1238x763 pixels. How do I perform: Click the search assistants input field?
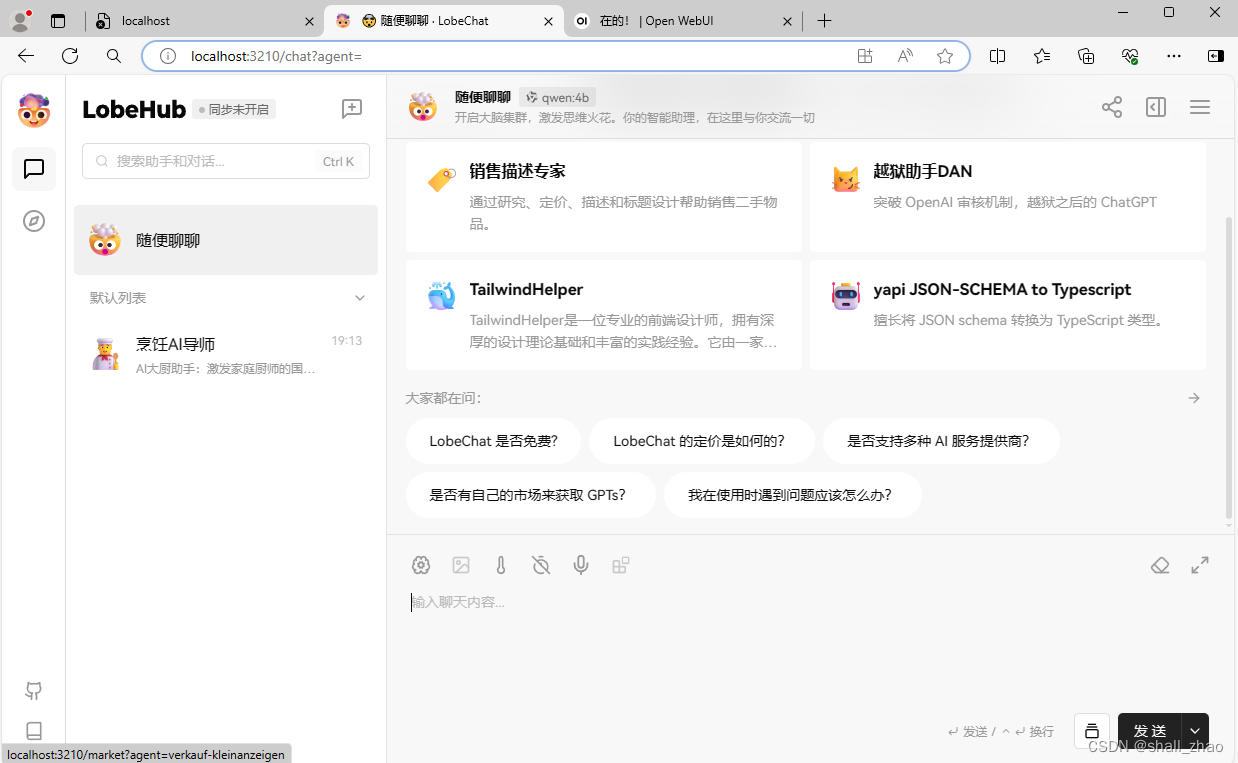226,161
